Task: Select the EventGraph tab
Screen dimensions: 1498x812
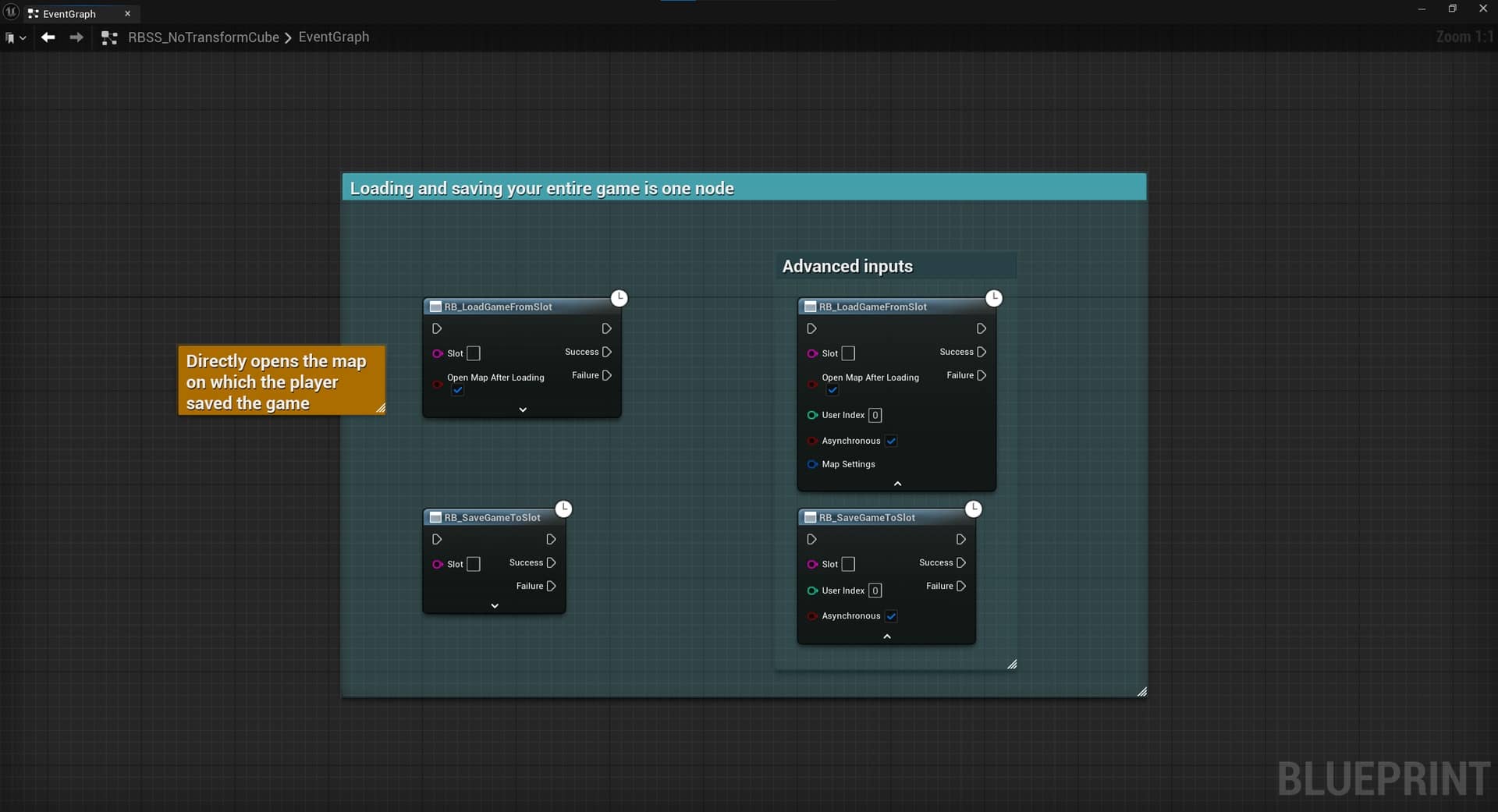Action: click(x=69, y=14)
